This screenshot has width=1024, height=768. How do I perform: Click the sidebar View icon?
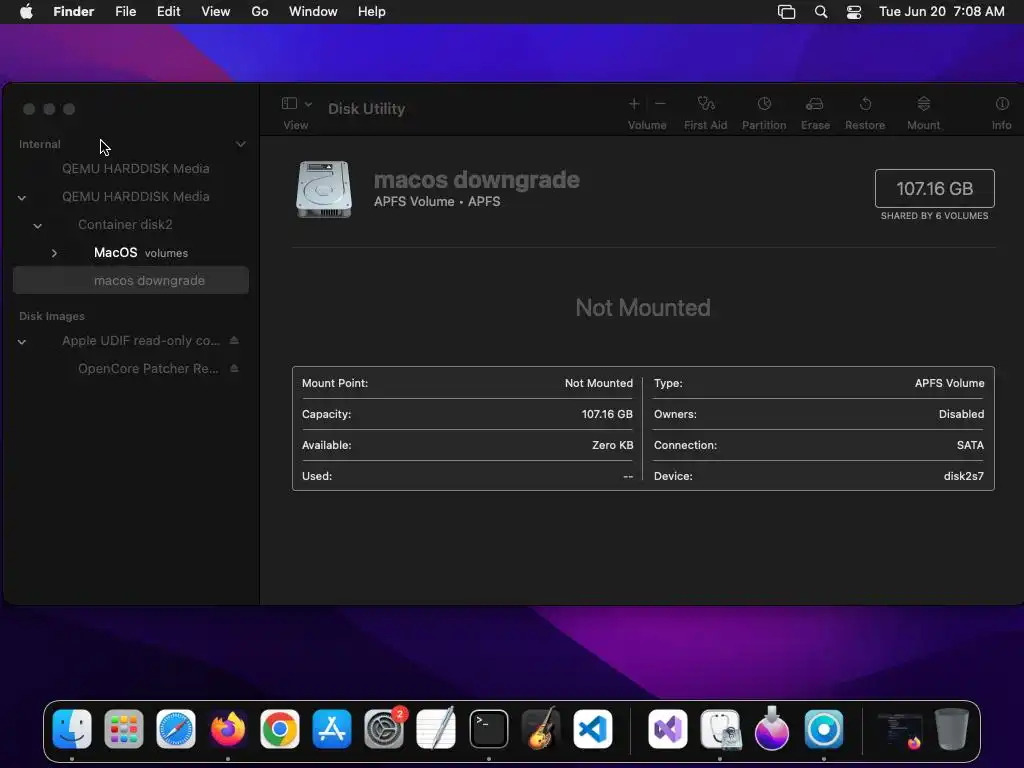point(289,104)
